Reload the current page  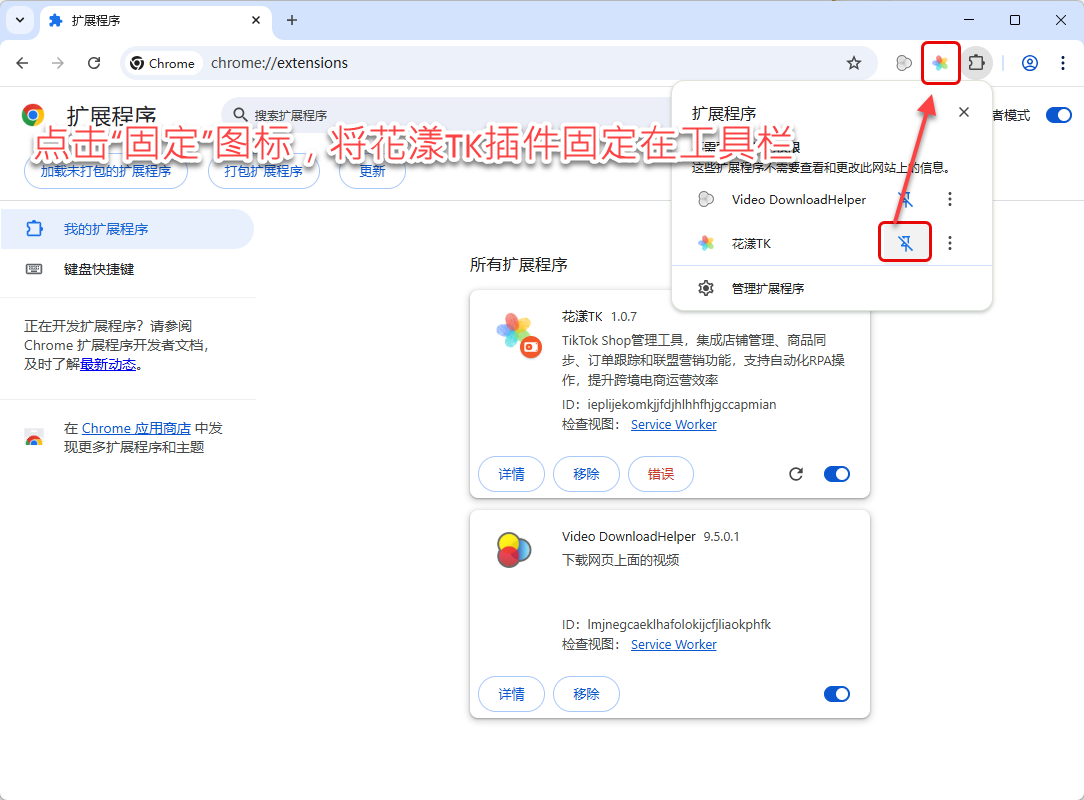pyautogui.click(x=94, y=63)
